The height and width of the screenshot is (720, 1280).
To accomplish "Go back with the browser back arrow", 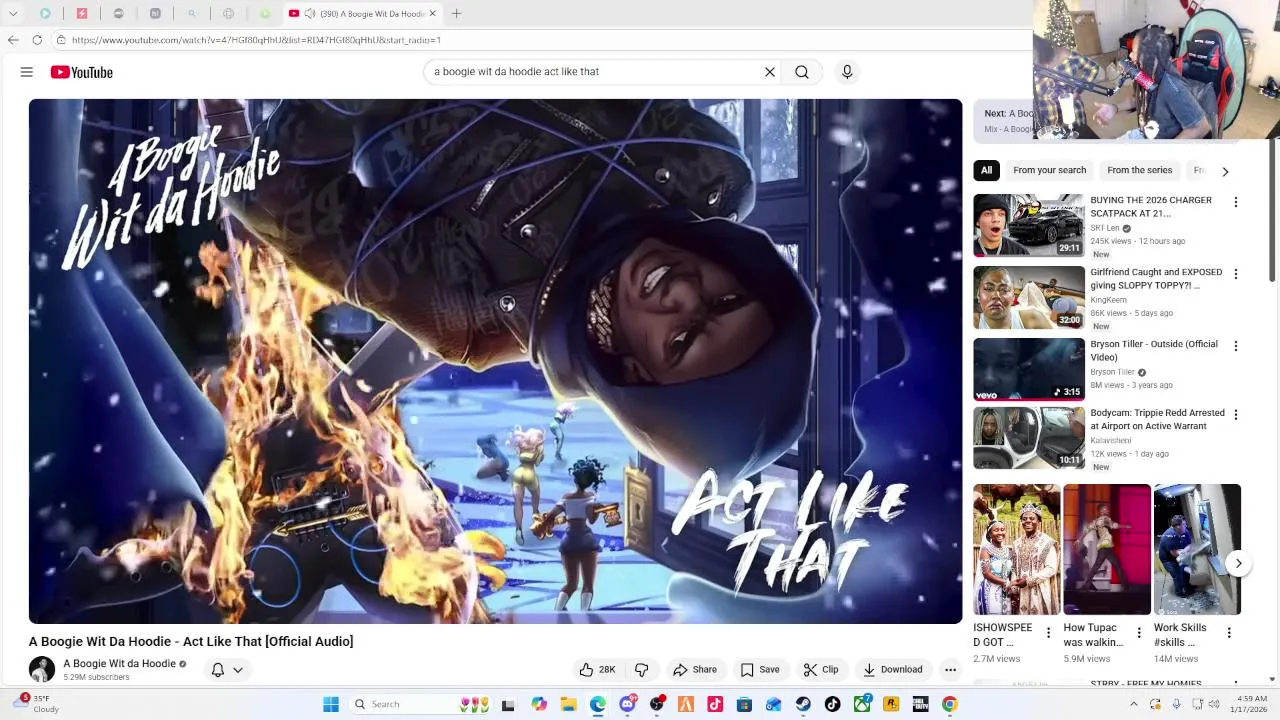I will (x=13, y=40).
